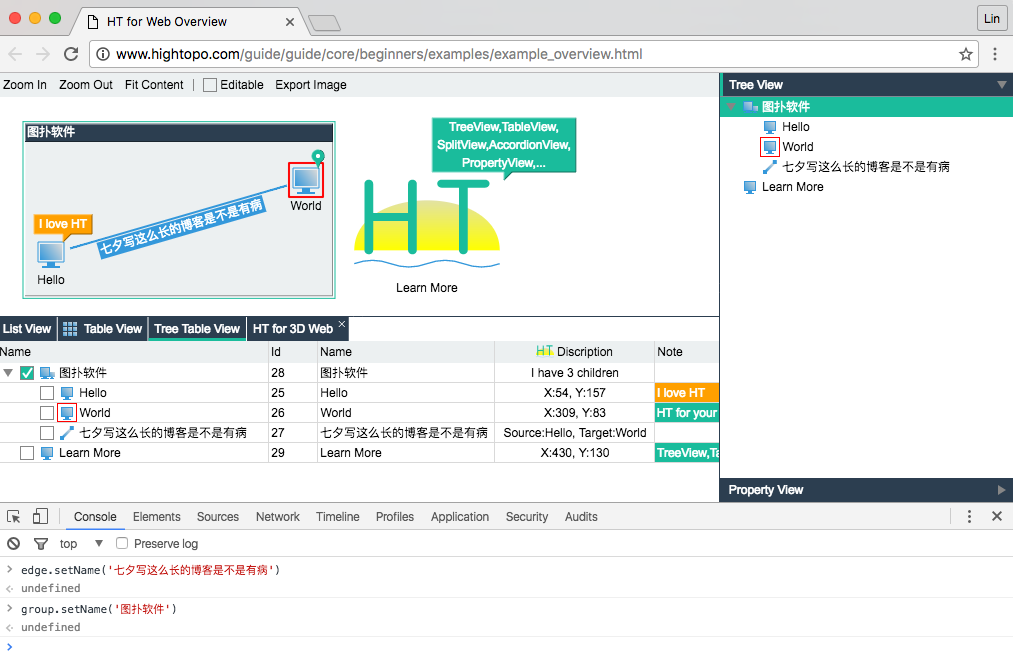Switch to the Tree Table View tab
Image resolution: width=1013 pixels, height=658 pixels.
coord(196,328)
